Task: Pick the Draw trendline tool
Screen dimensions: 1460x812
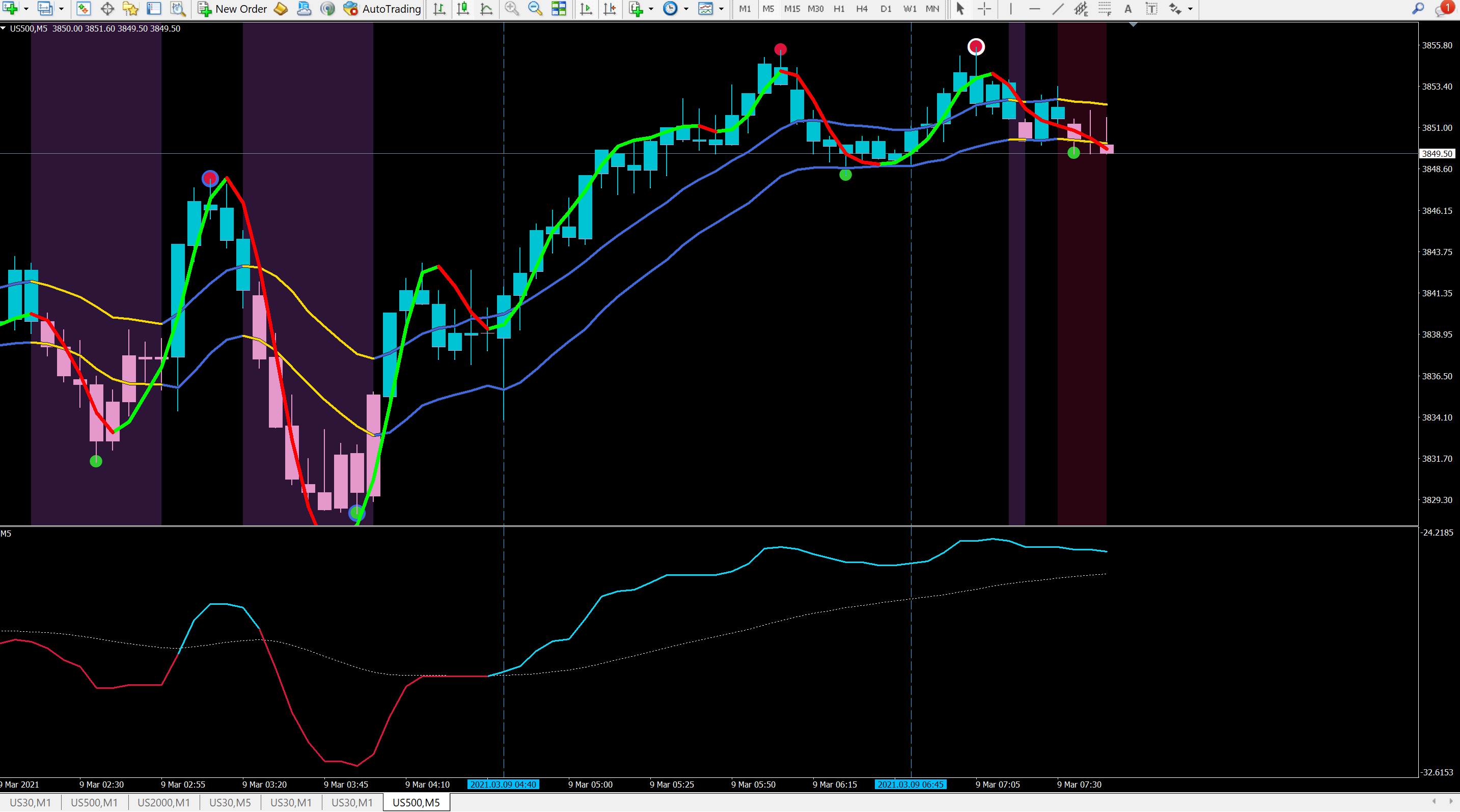Action: tap(1058, 9)
